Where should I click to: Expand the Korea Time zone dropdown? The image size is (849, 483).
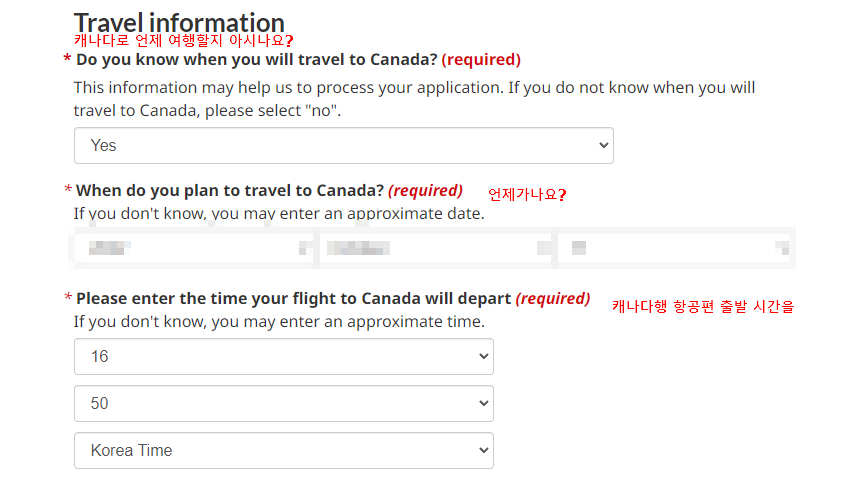pyautogui.click(x=283, y=451)
